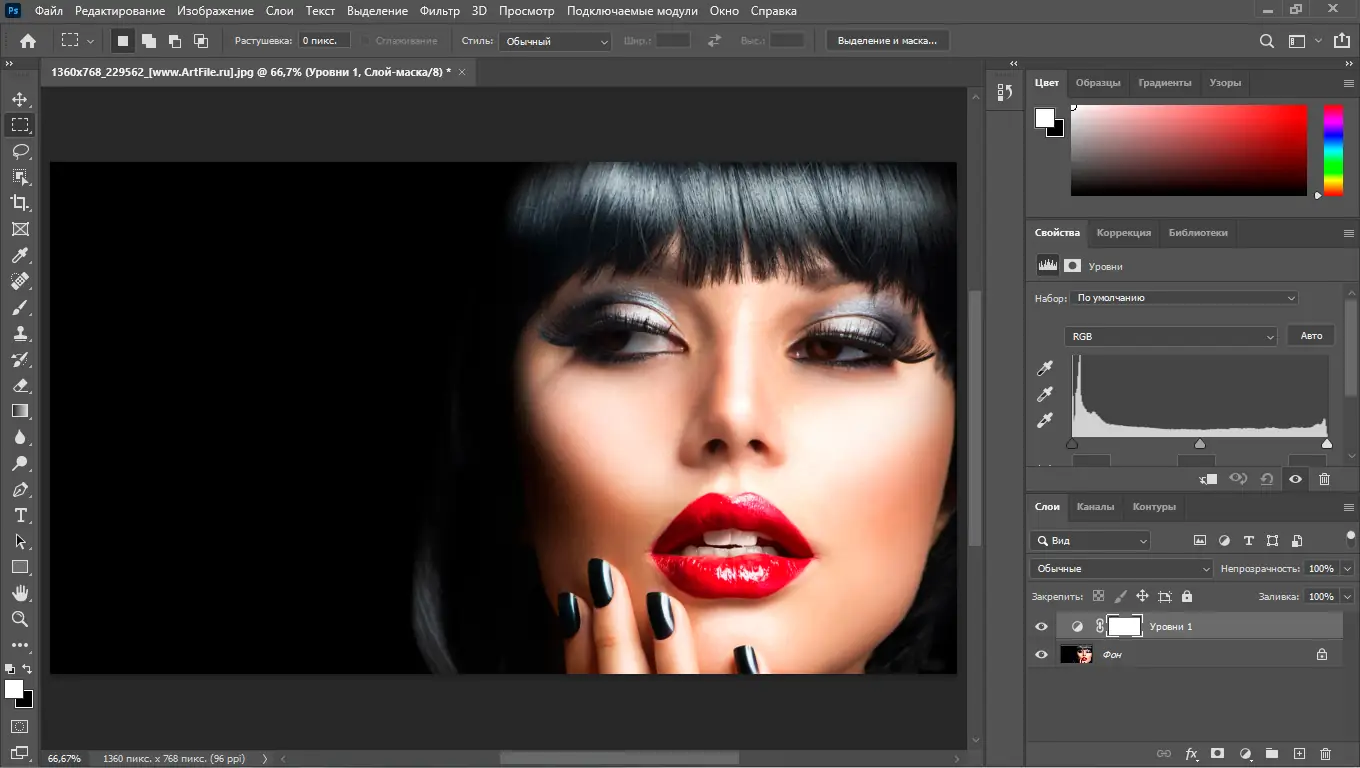Screen dimensions: 1360x768
Task: Click the Авто button
Action: (x=1311, y=336)
